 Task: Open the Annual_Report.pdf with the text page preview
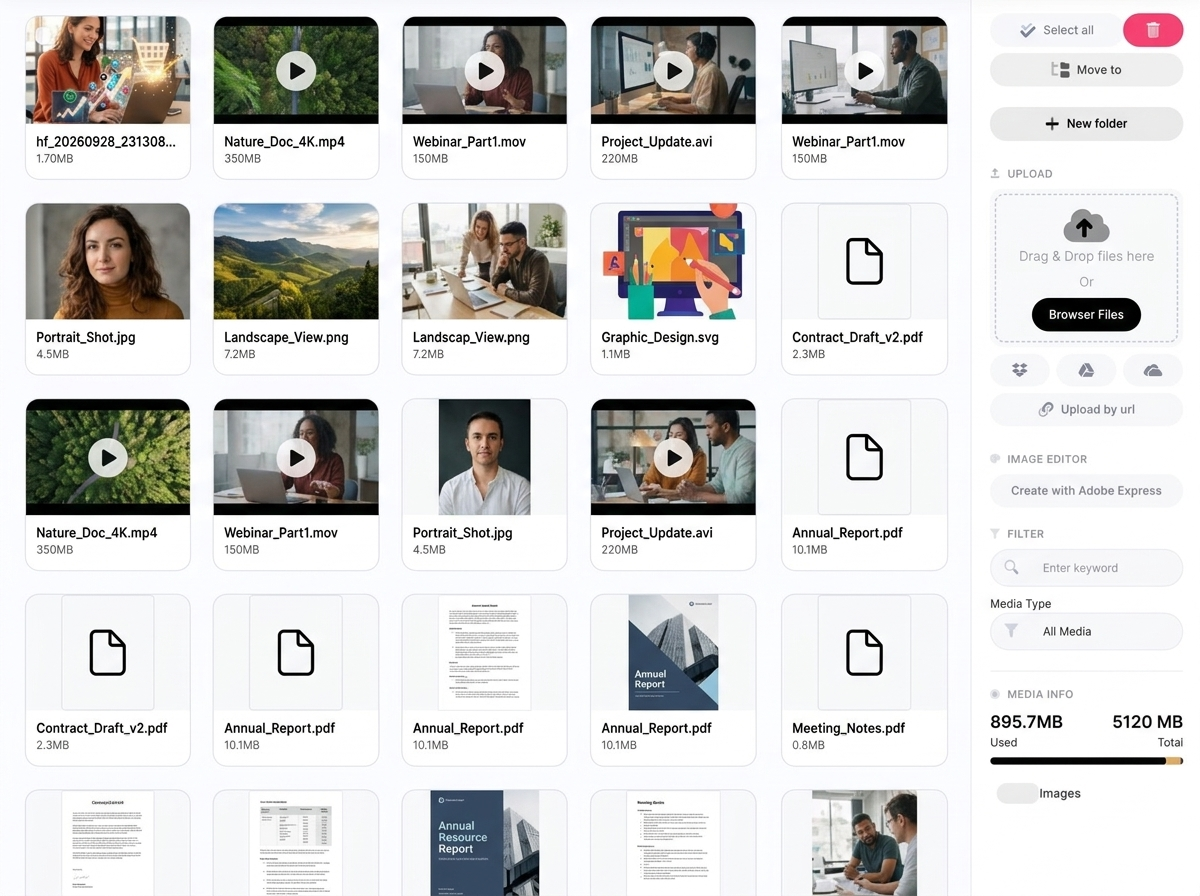click(x=485, y=653)
